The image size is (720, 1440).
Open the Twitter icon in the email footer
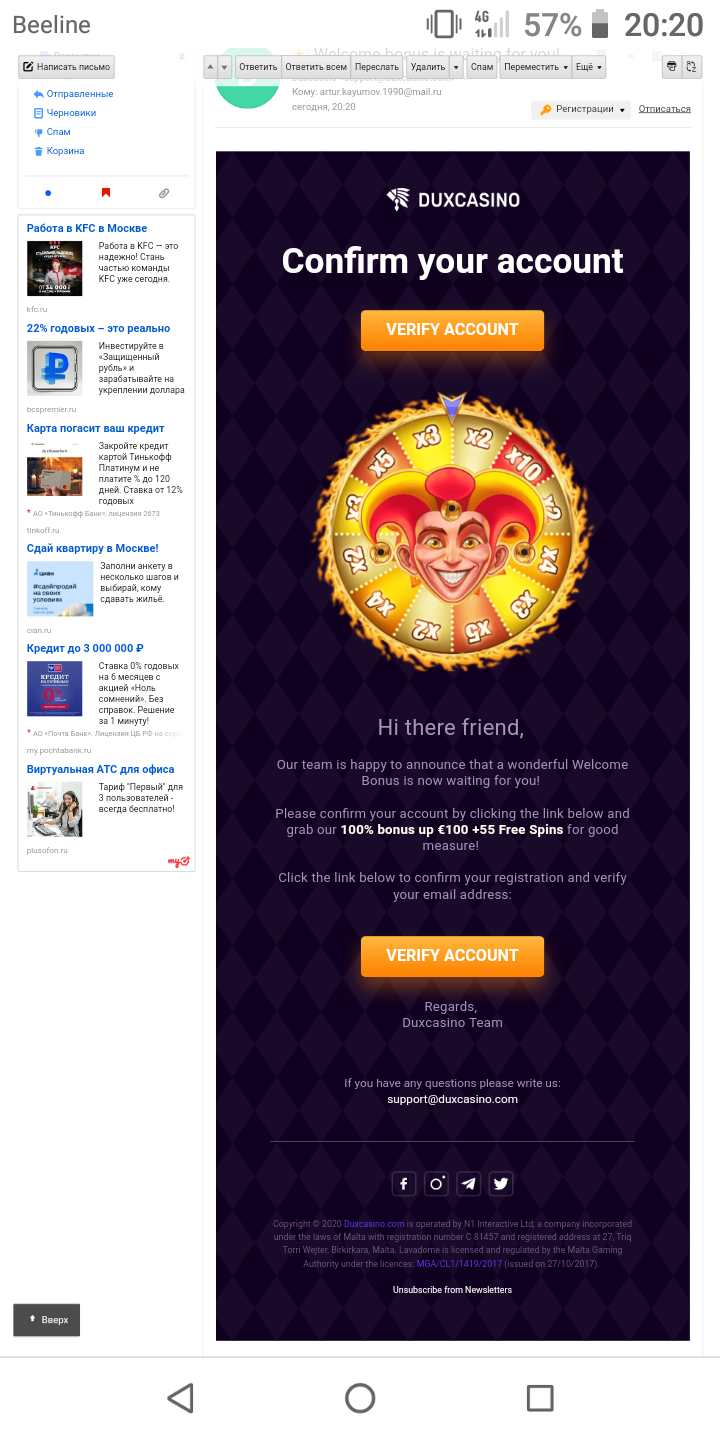pyautogui.click(x=501, y=1184)
